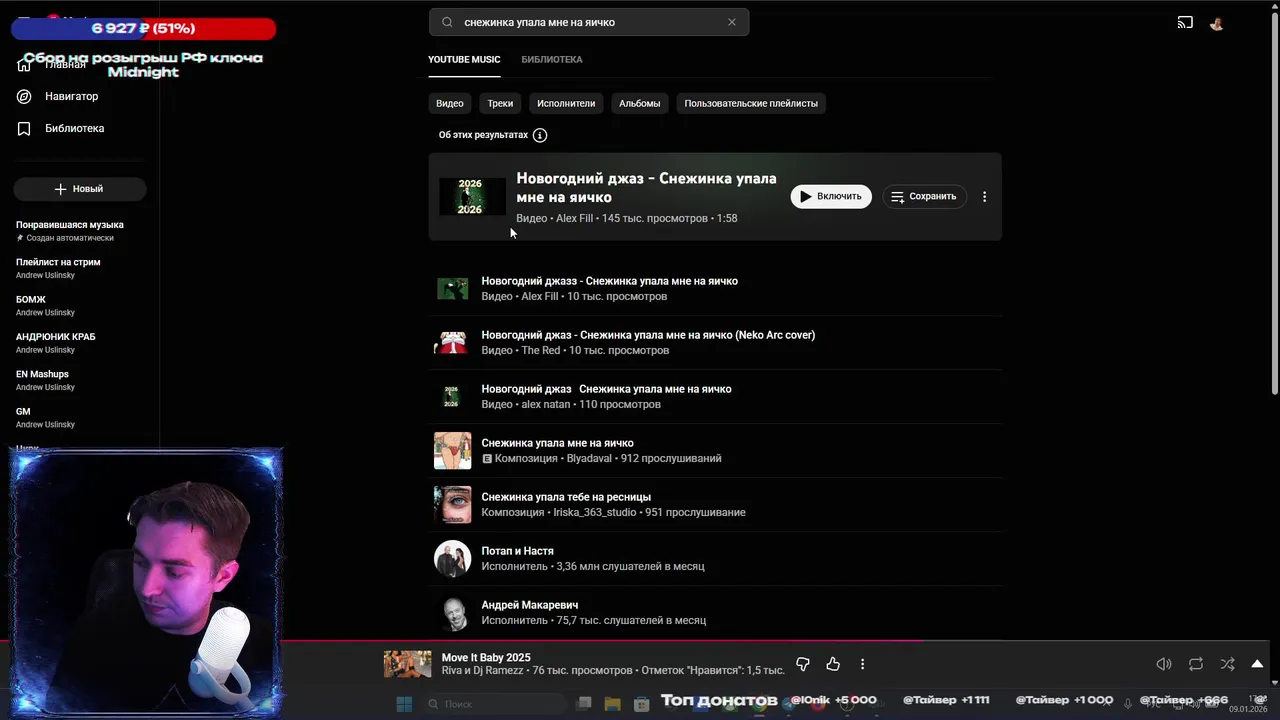The image size is (1280, 720).
Task: Switch to YOUTUBE MUSIC tab
Action: coord(464,59)
